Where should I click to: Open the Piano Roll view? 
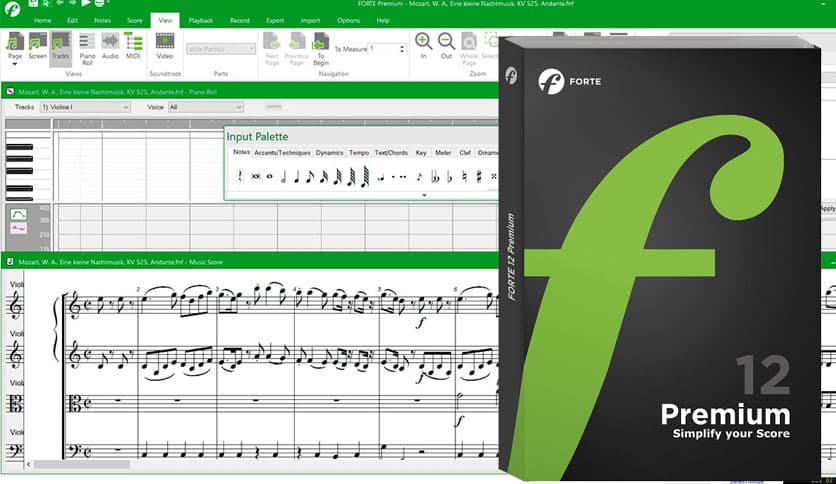point(87,48)
